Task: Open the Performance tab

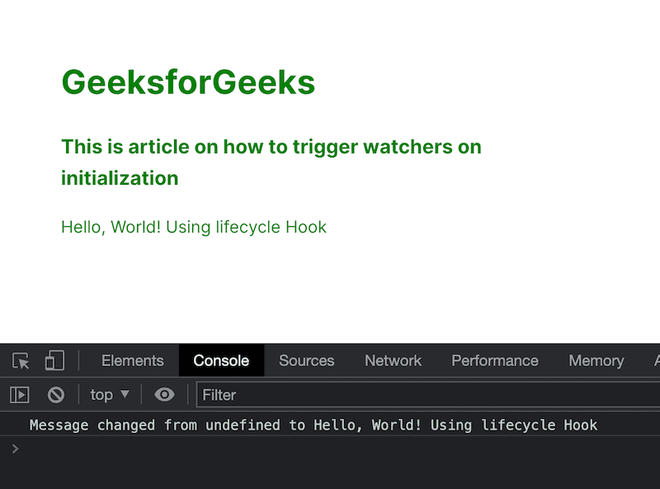Action: (494, 361)
